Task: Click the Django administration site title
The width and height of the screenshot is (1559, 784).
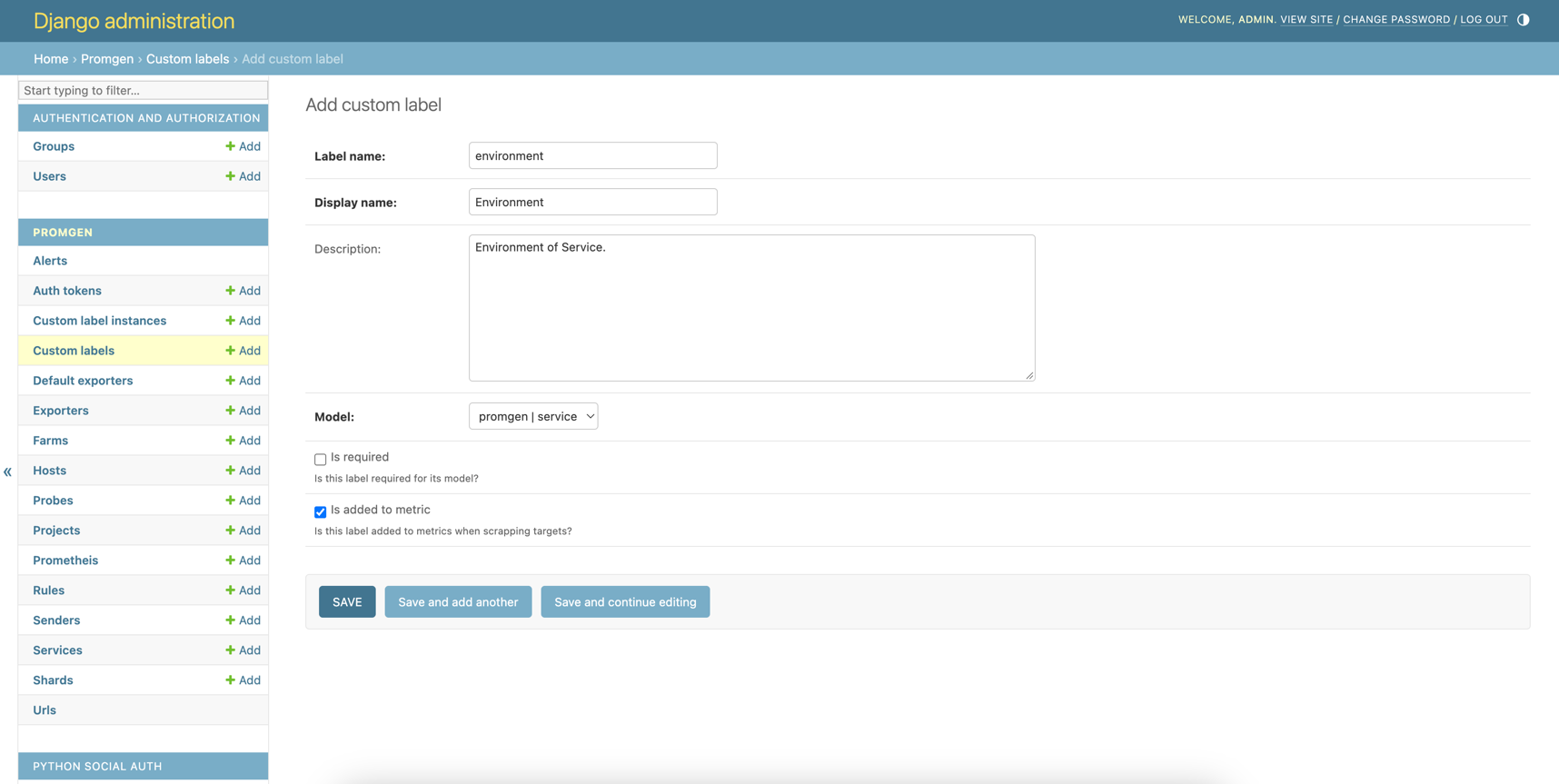Action: (x=134, y=21)
